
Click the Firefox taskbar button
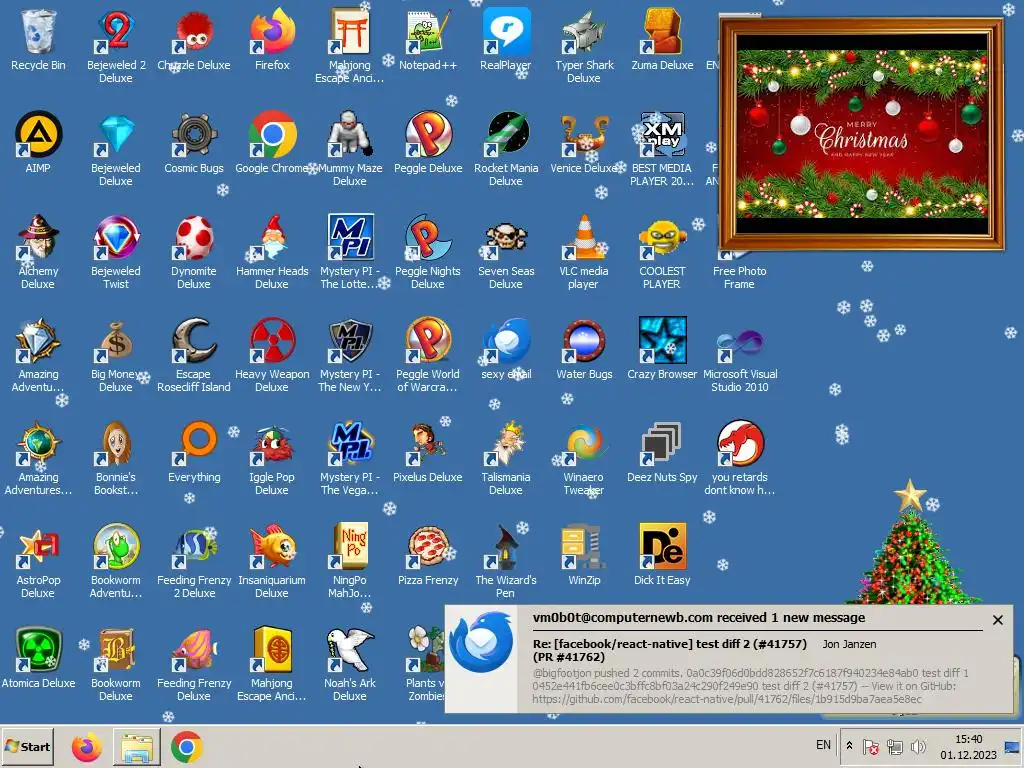pyautogui.click(x=86, y=746)
